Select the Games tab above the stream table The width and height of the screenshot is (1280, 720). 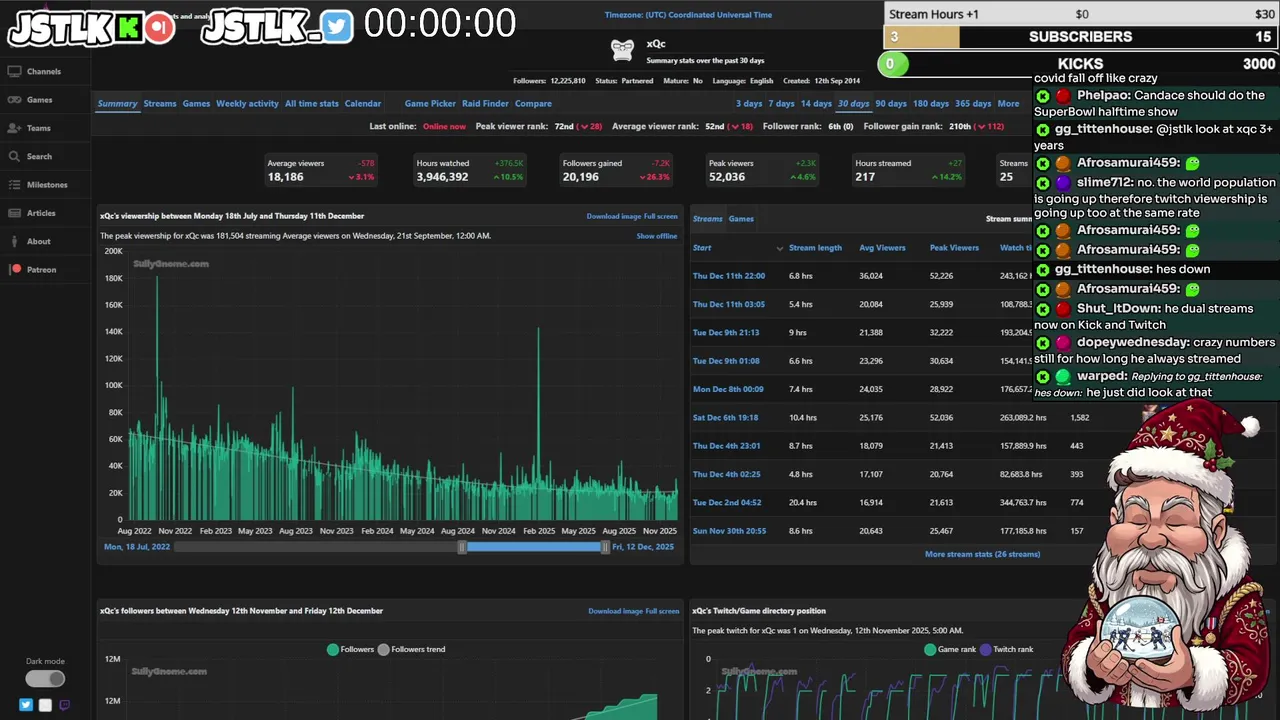(741, 219)
